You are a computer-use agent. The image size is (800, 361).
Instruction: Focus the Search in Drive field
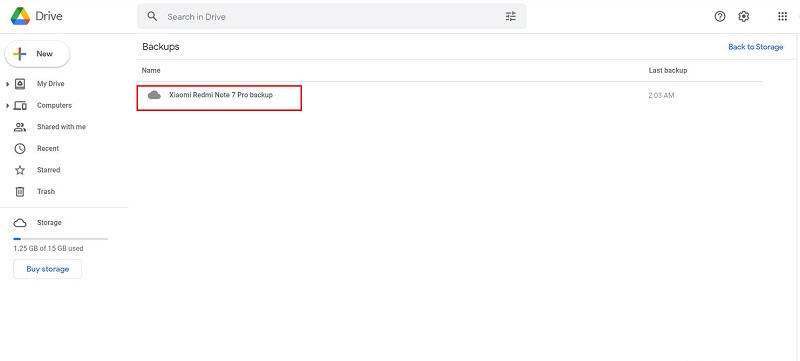(332, 16)
